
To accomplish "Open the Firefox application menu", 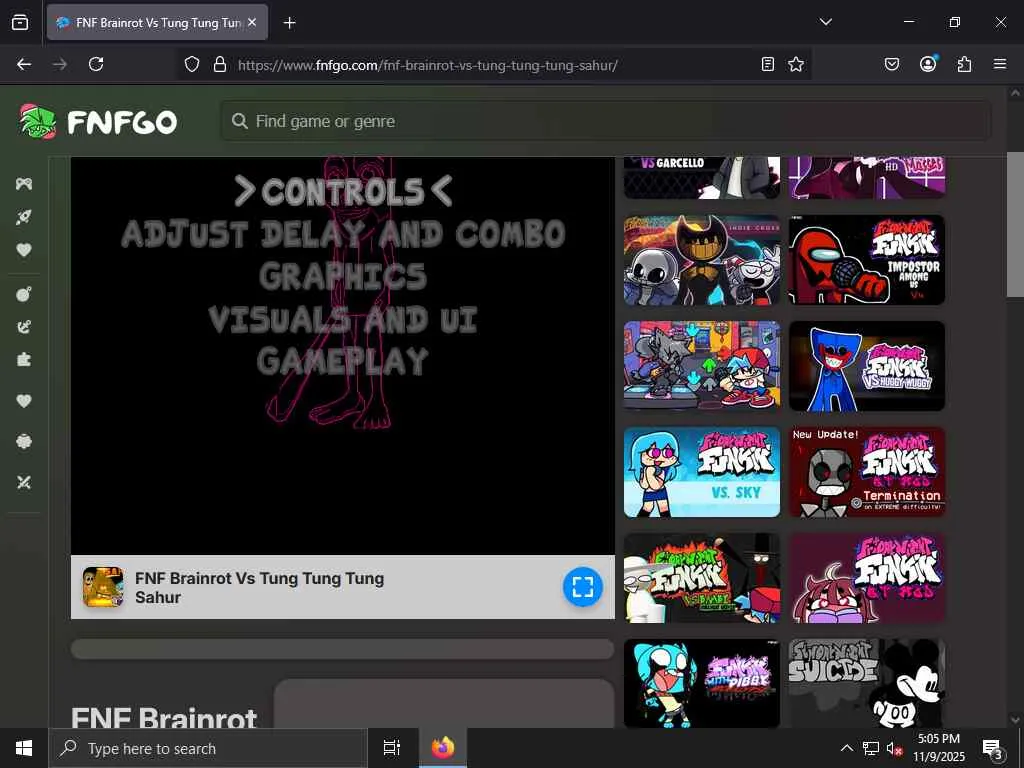I will point(1000,64).
